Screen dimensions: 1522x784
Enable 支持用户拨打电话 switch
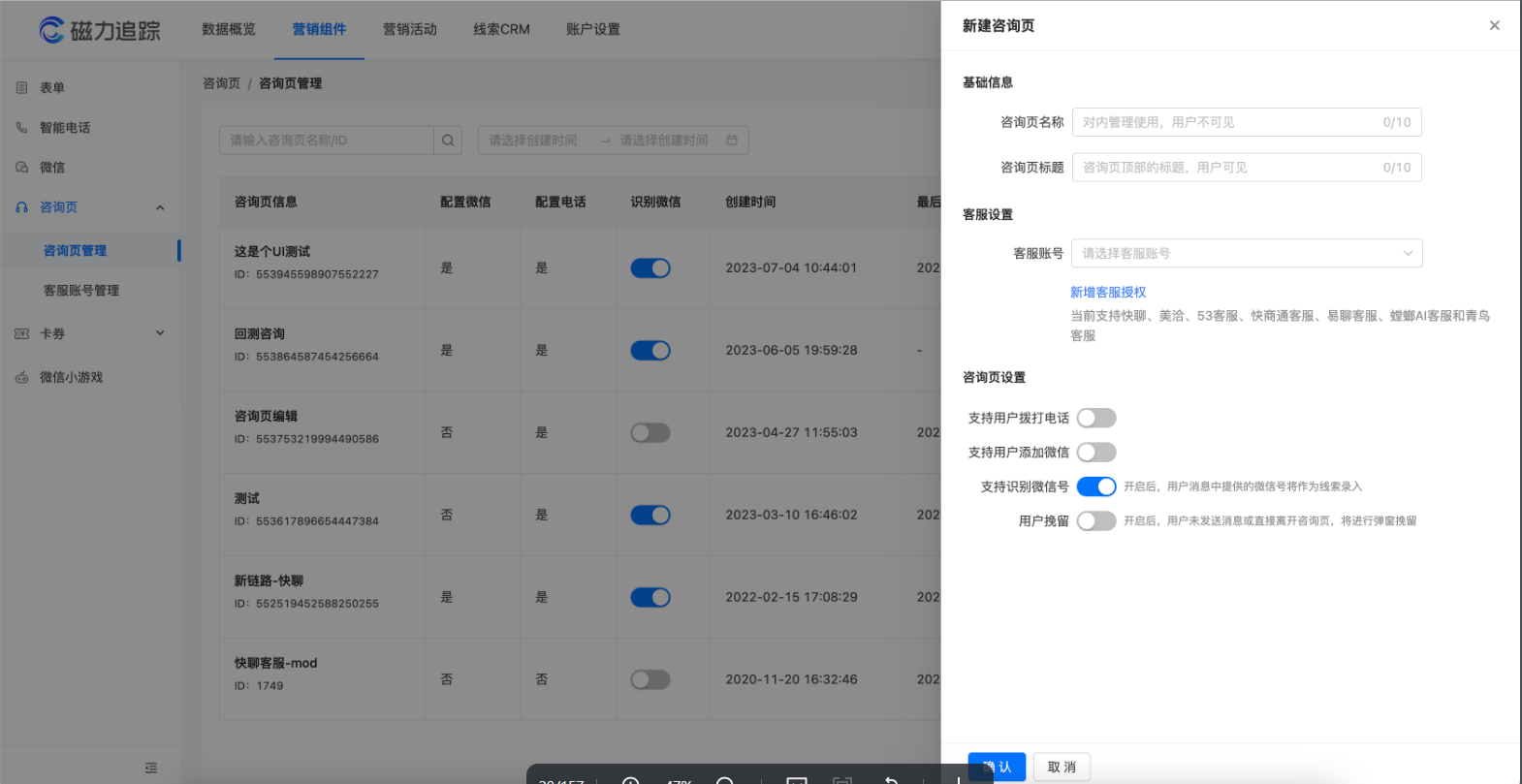pos(1096,418)
